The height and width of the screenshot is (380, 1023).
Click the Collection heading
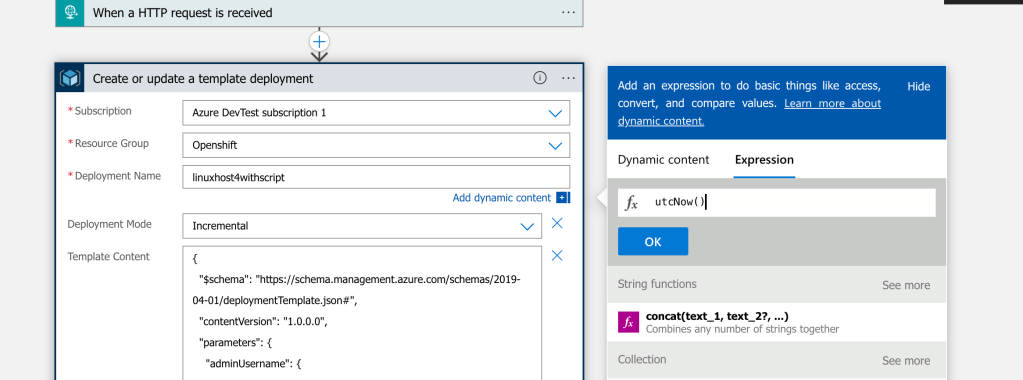[642, 360]
